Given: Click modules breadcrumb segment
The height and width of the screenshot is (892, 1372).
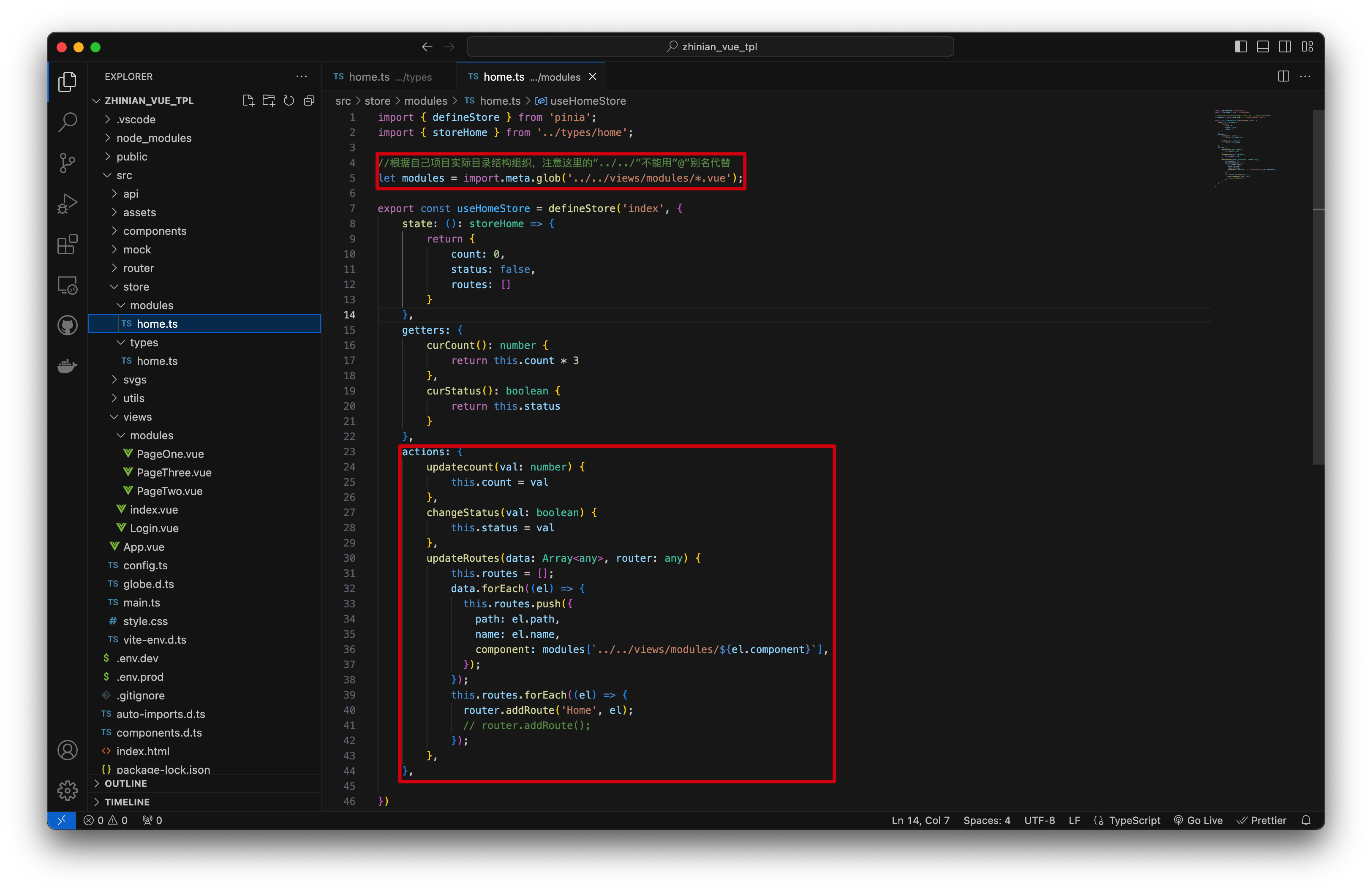Looking at the screenshot, I should coord(425,101).
